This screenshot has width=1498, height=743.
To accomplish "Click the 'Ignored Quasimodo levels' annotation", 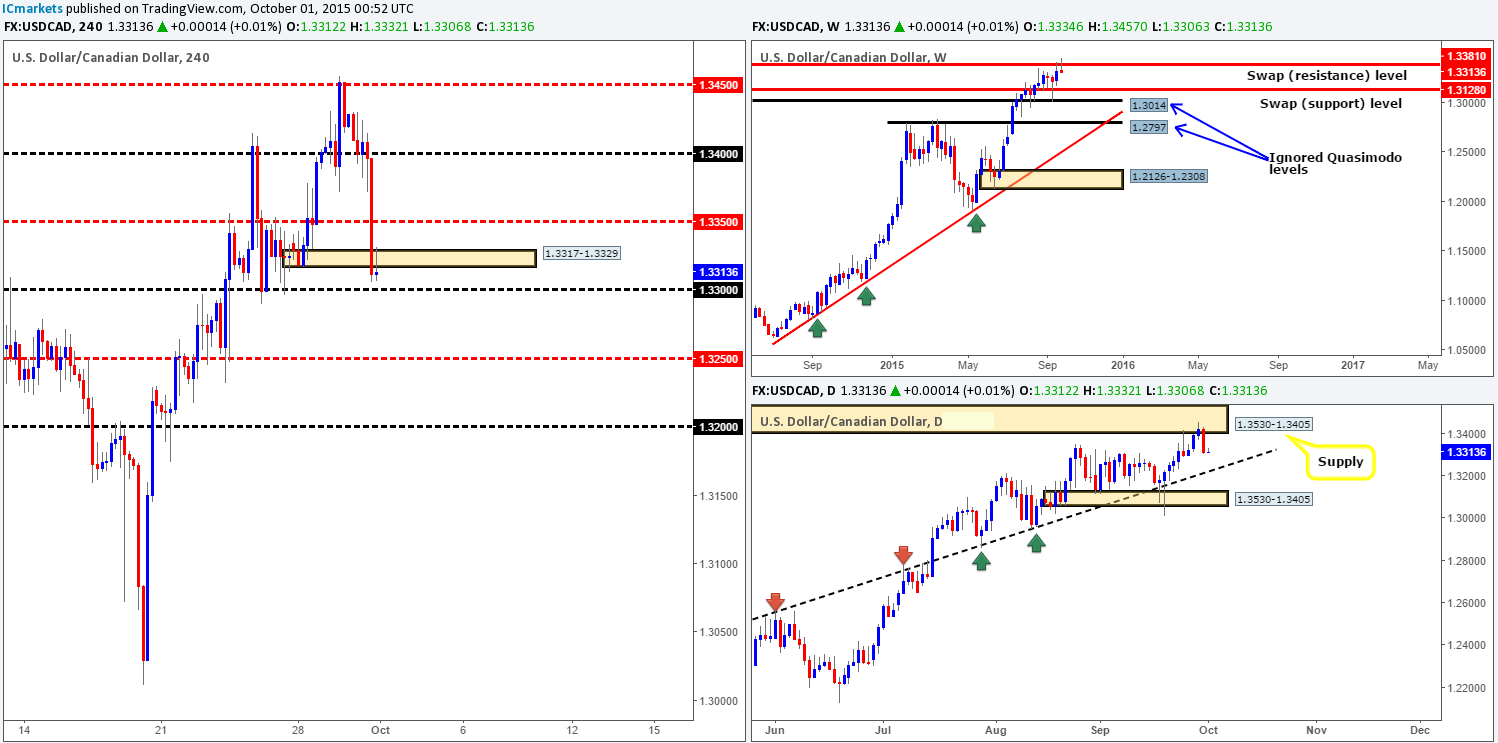I will tap(1335, 164).
